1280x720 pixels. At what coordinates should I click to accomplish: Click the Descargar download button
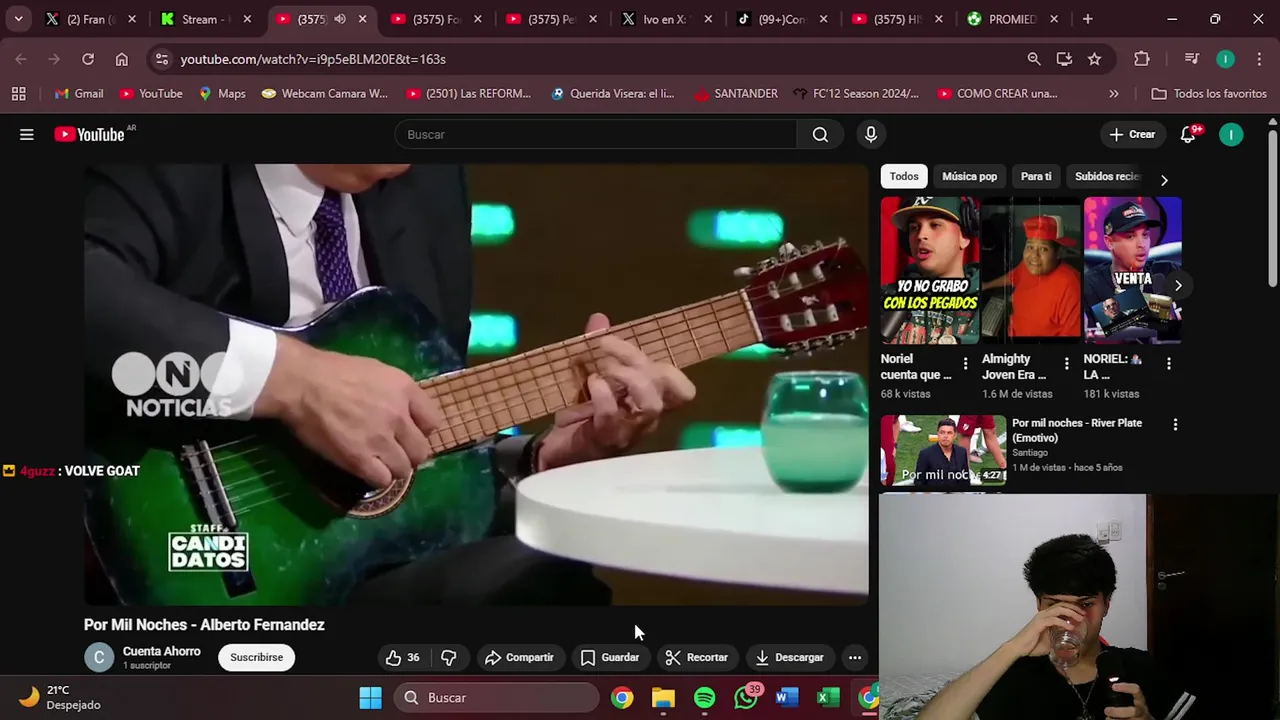[789, 657]
